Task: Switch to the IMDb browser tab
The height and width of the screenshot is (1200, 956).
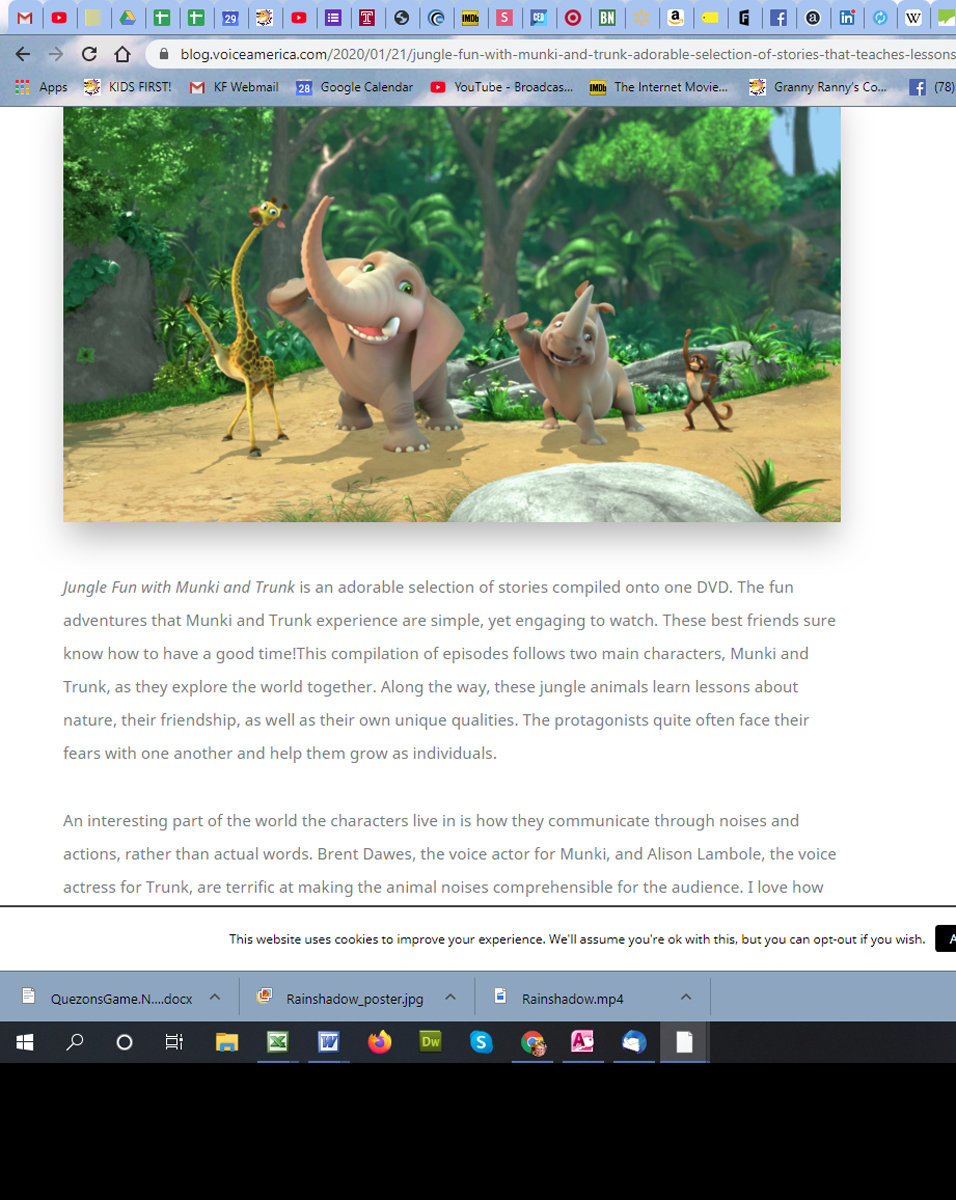Action: 469,17
